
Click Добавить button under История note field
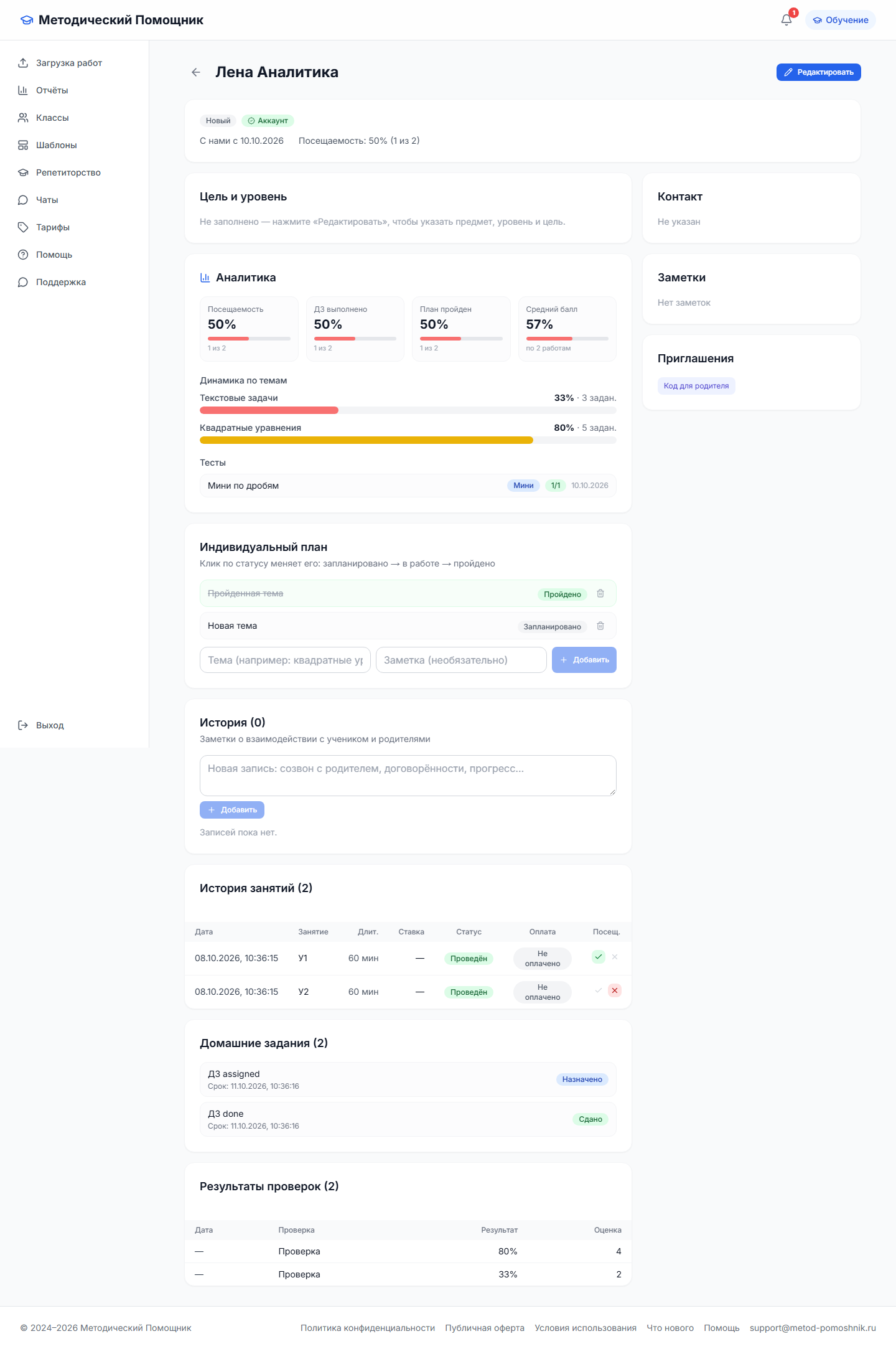[232, 810]
